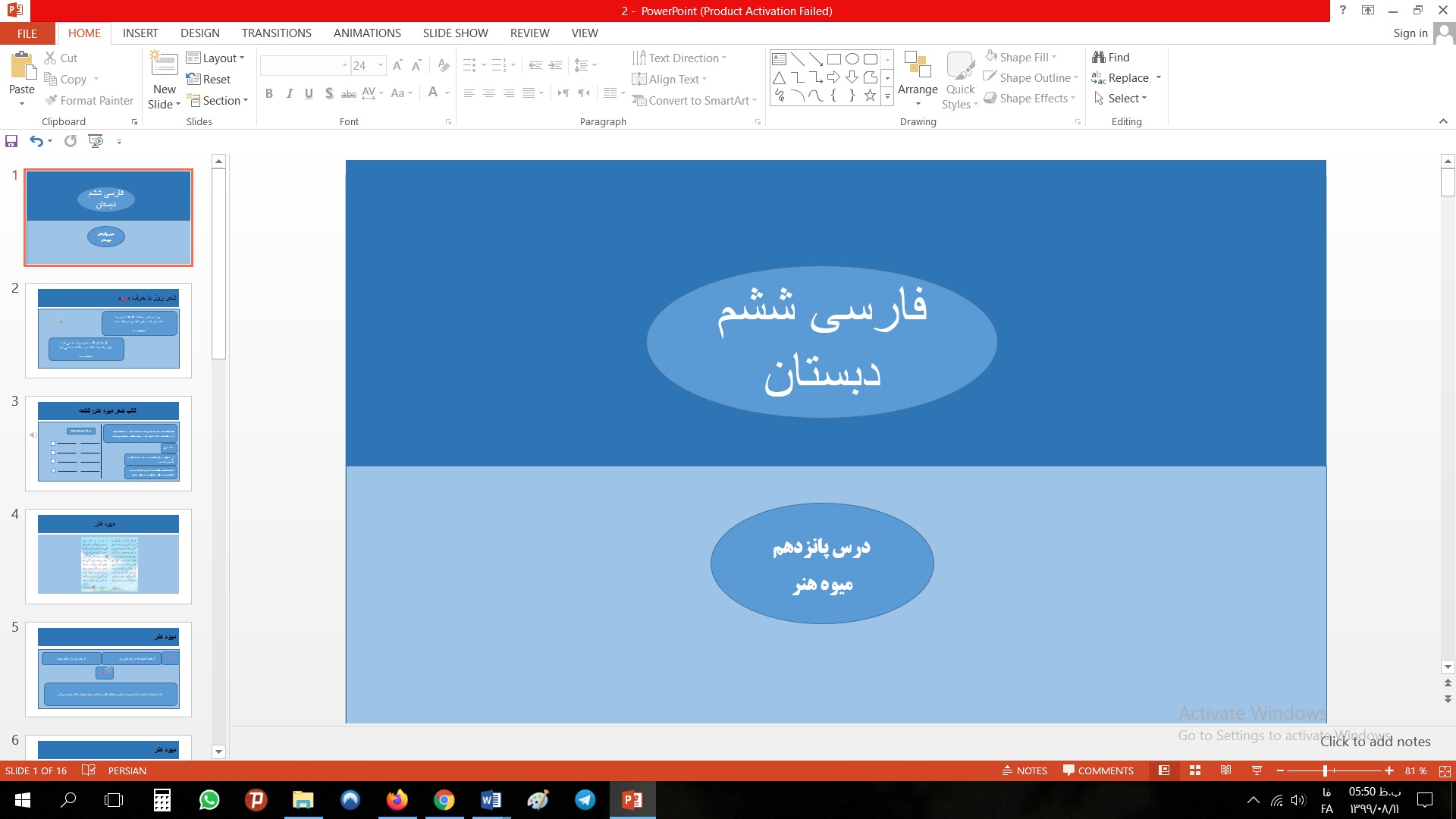Click the Save icon in quick access toolbar
Screen dimensions: 1456x819
(x=11, y=141)
